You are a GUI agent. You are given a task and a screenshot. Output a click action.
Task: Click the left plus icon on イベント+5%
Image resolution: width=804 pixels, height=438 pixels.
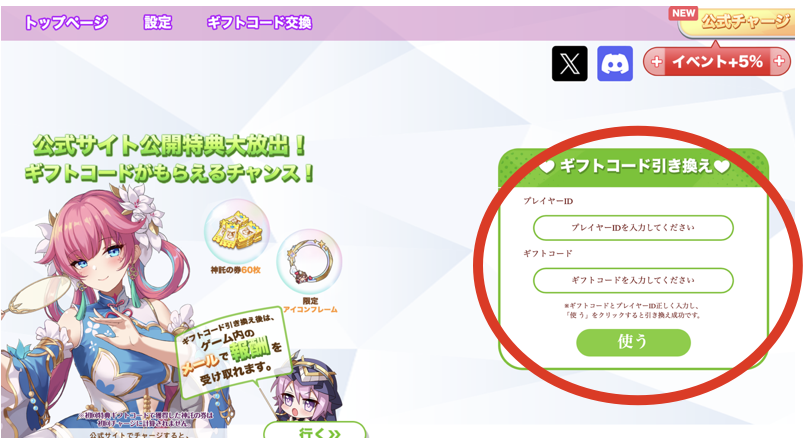tap(657, 62)
